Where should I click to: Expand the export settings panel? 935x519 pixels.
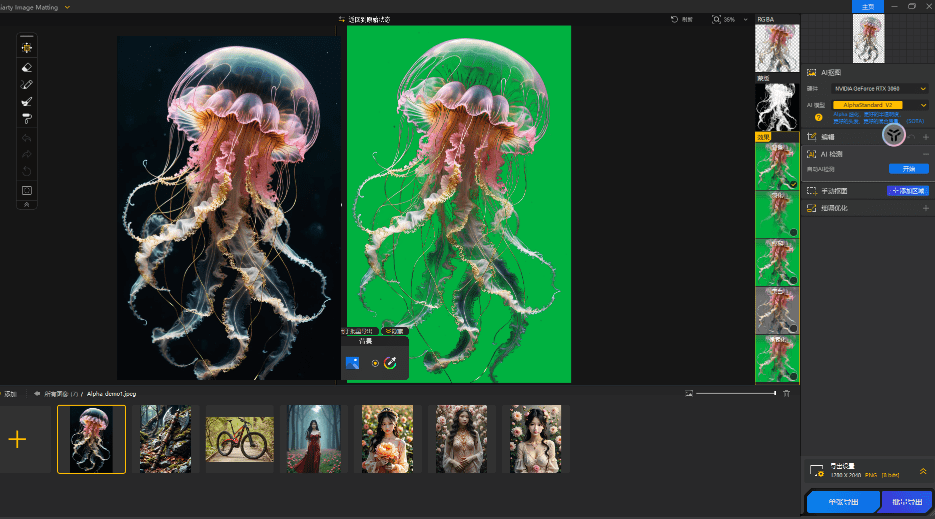coord(923,471)
